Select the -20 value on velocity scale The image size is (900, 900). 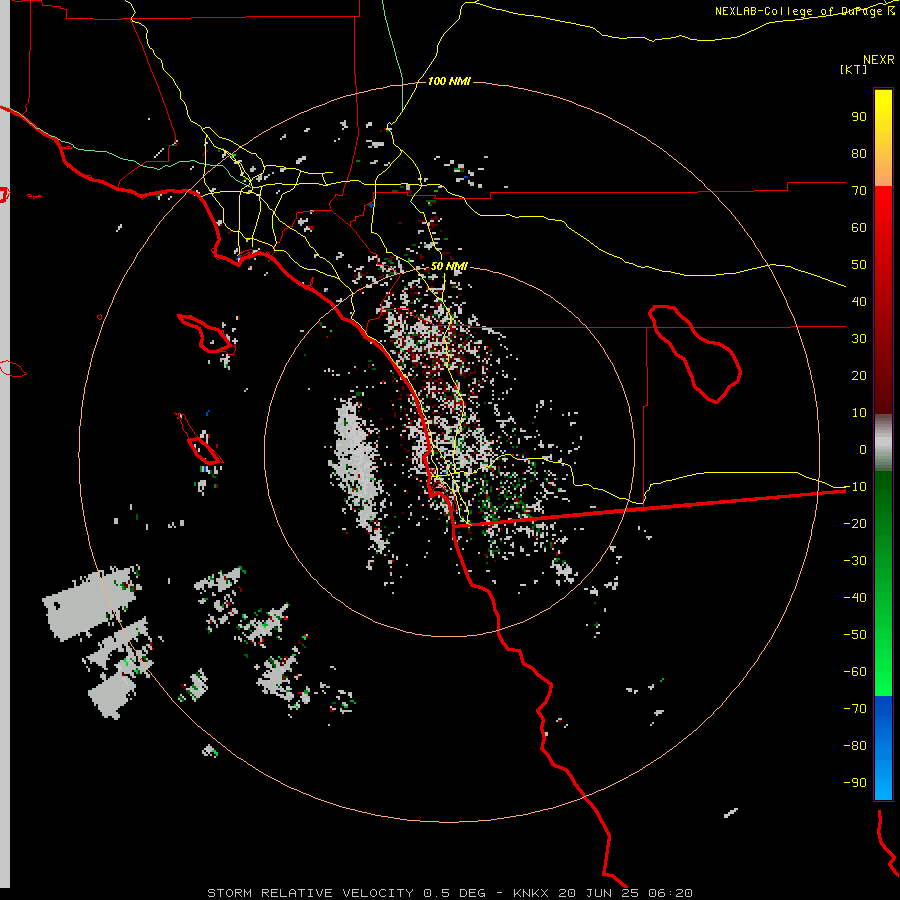pos(855,524)
